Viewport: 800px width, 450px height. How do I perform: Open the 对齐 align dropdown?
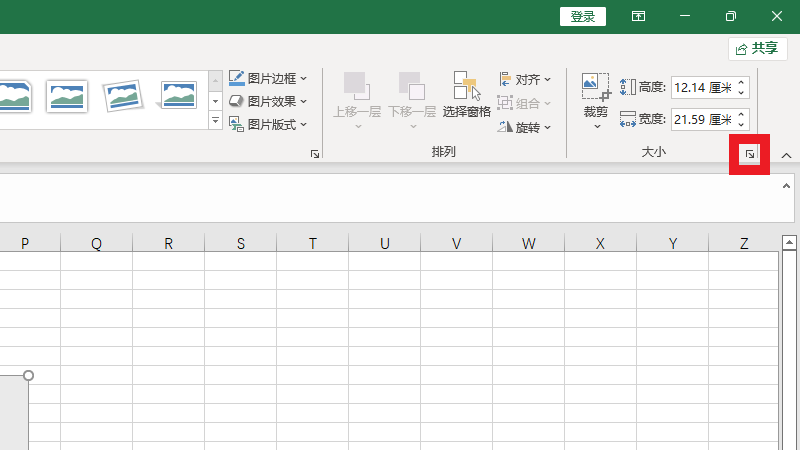[525, 79]
